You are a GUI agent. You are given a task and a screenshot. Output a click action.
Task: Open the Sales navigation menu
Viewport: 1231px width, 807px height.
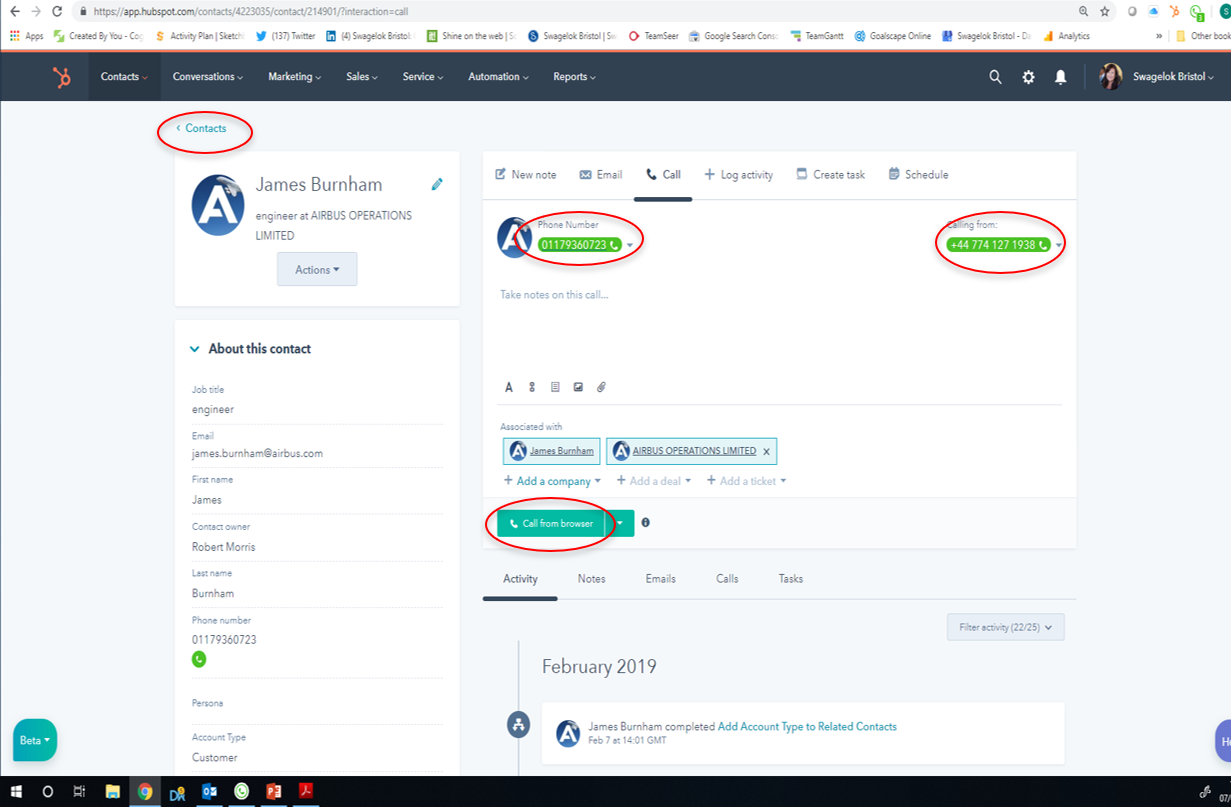coord(362,77)
